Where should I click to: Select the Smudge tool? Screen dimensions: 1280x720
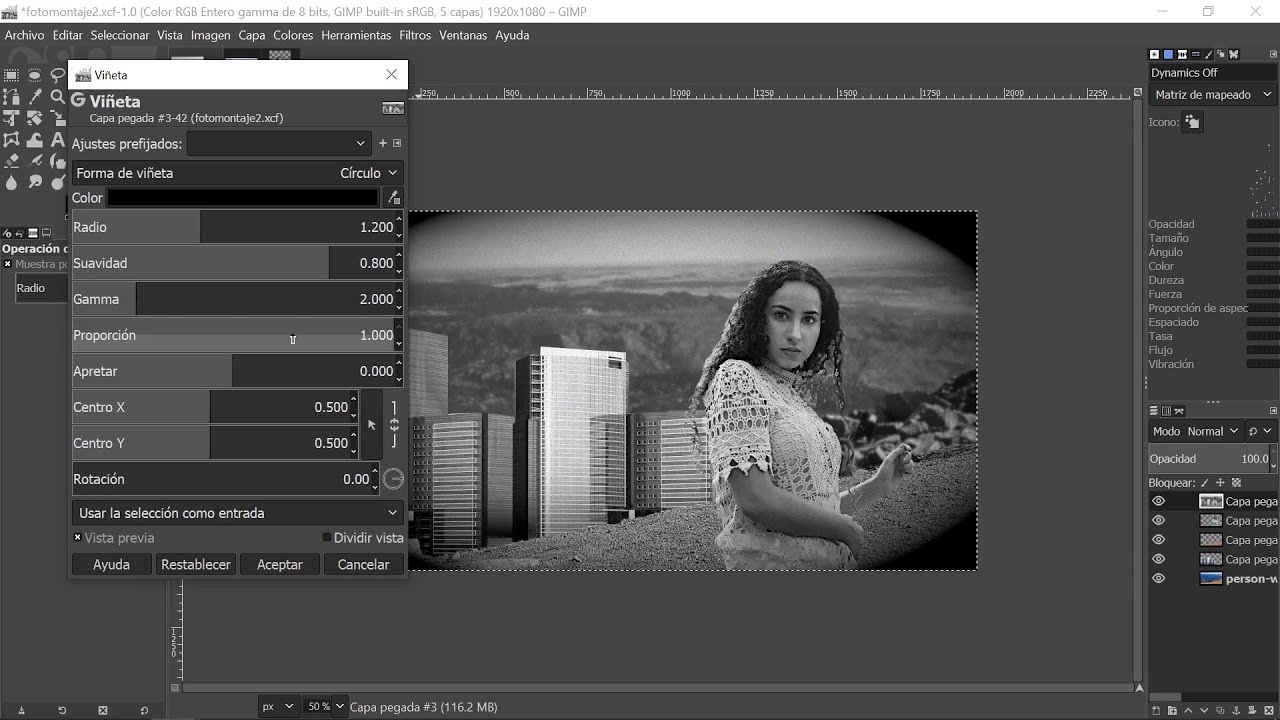coord(35,183)
